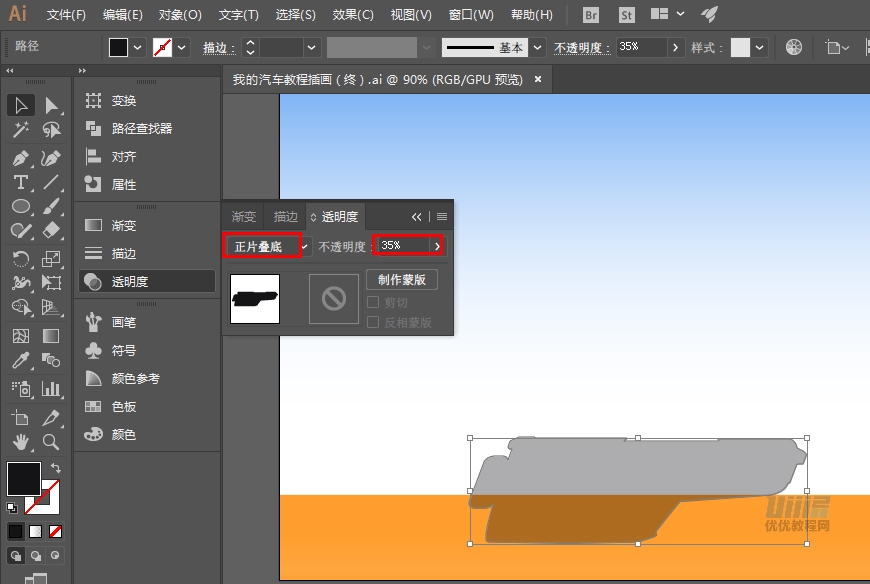This screenshot has height=584, width=870.
Task: Enable the 剪切 (Clip) checkbox
Action: 373,303
